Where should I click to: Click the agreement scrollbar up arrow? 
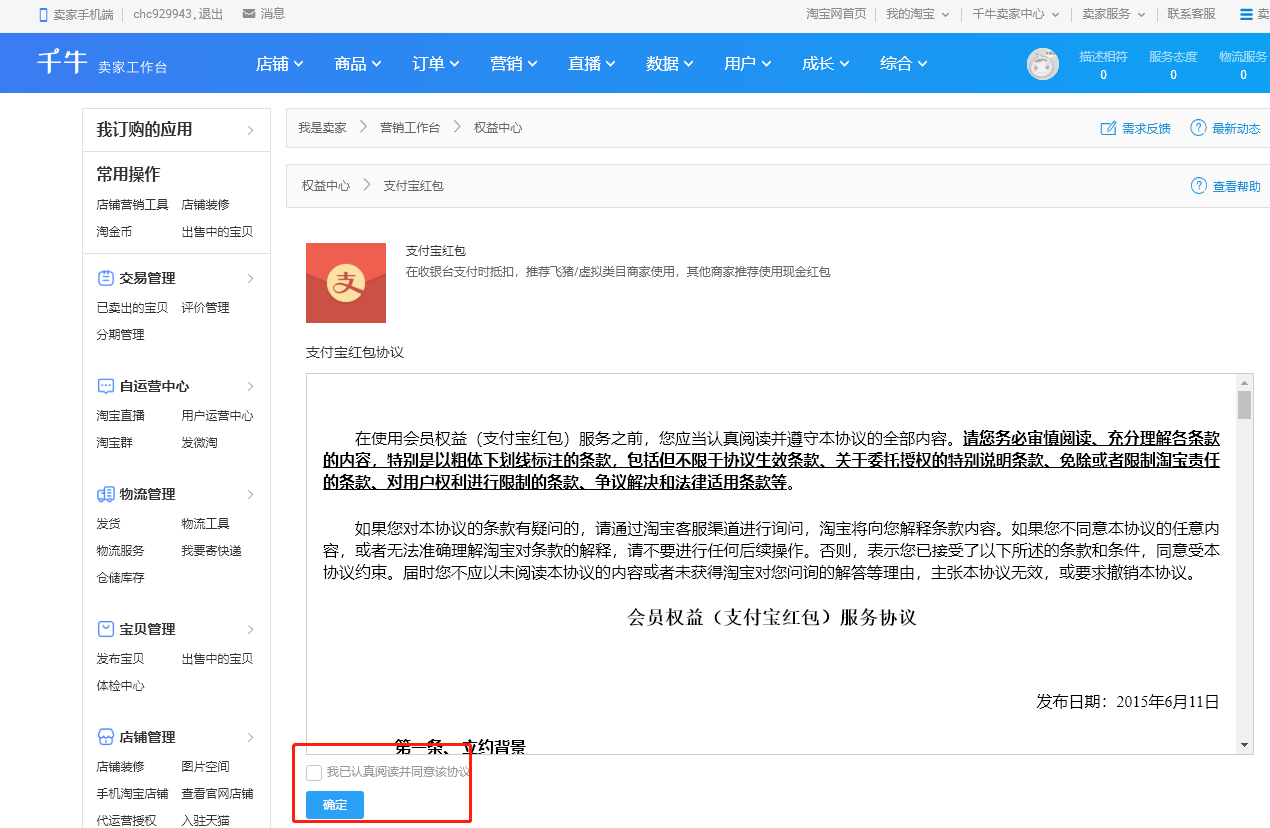point(1244,382)
